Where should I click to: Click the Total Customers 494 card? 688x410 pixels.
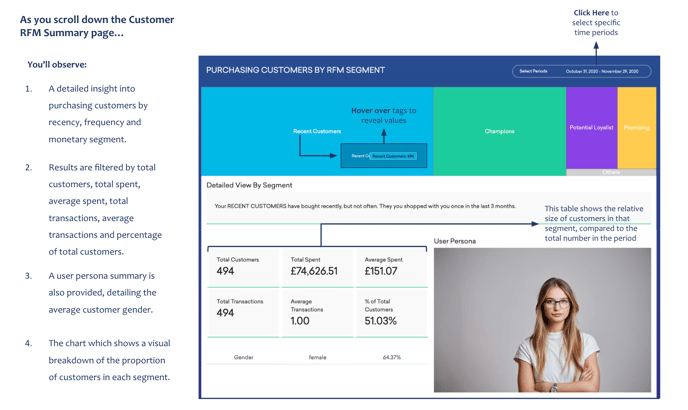tap(243, 266)
